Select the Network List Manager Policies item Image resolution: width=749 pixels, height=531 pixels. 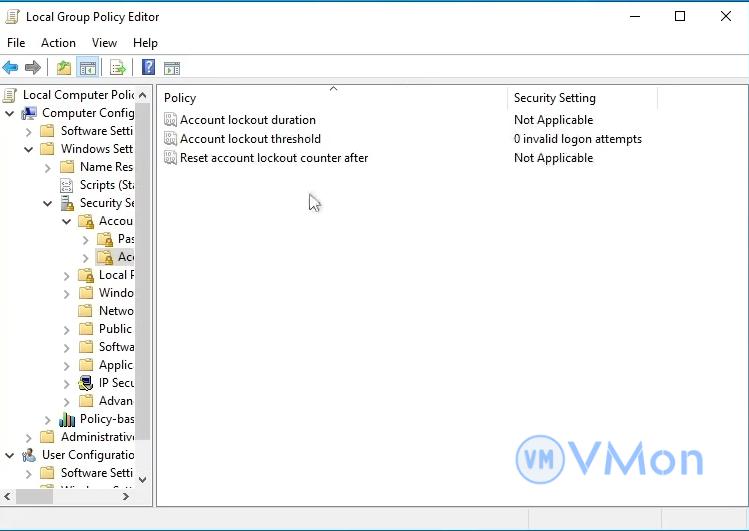tap(116, 311)
